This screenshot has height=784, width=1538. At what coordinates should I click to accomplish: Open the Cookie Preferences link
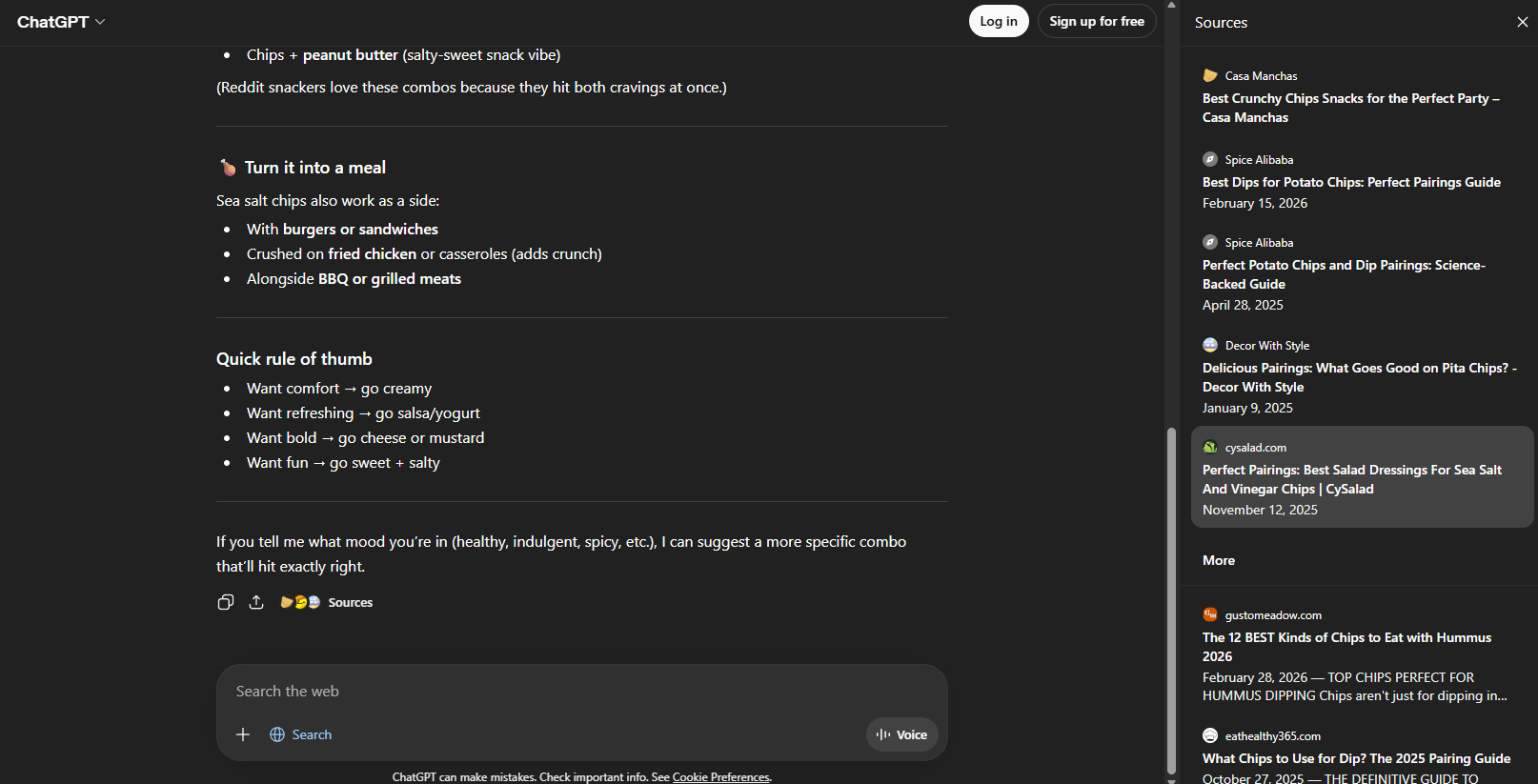720,777
